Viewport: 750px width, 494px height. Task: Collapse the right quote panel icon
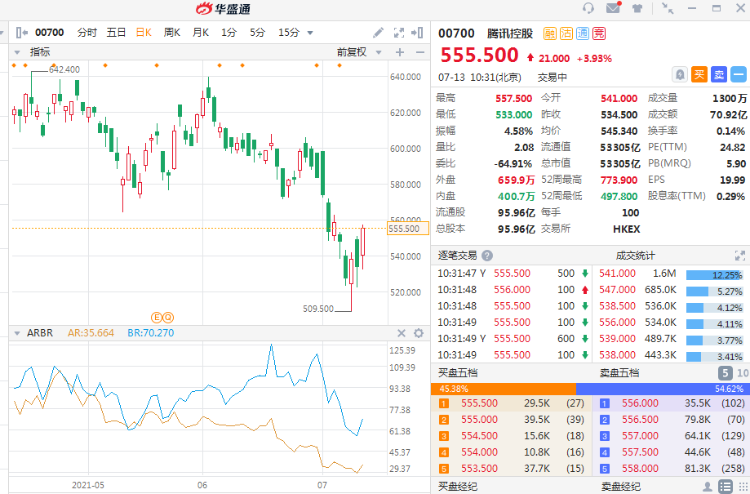pos(417,33)
